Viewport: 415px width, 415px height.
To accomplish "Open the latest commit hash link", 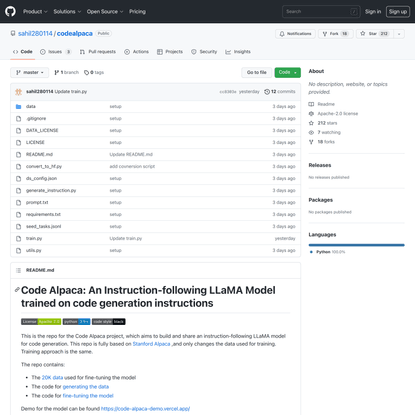I will coord(228,92).
